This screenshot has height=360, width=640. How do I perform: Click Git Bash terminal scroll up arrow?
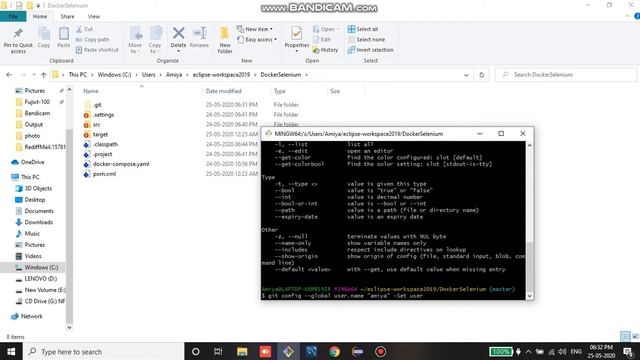[529, 145]
